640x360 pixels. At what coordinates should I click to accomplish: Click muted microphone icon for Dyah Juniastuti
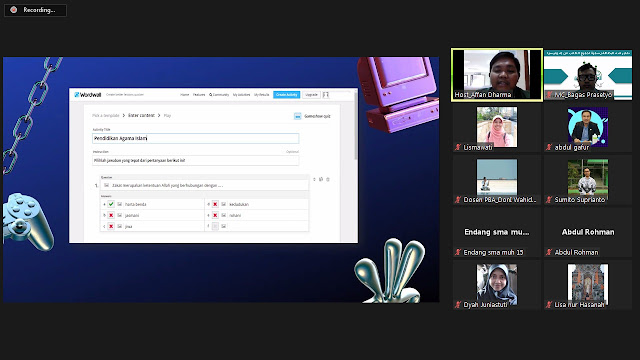click(458, 304)
